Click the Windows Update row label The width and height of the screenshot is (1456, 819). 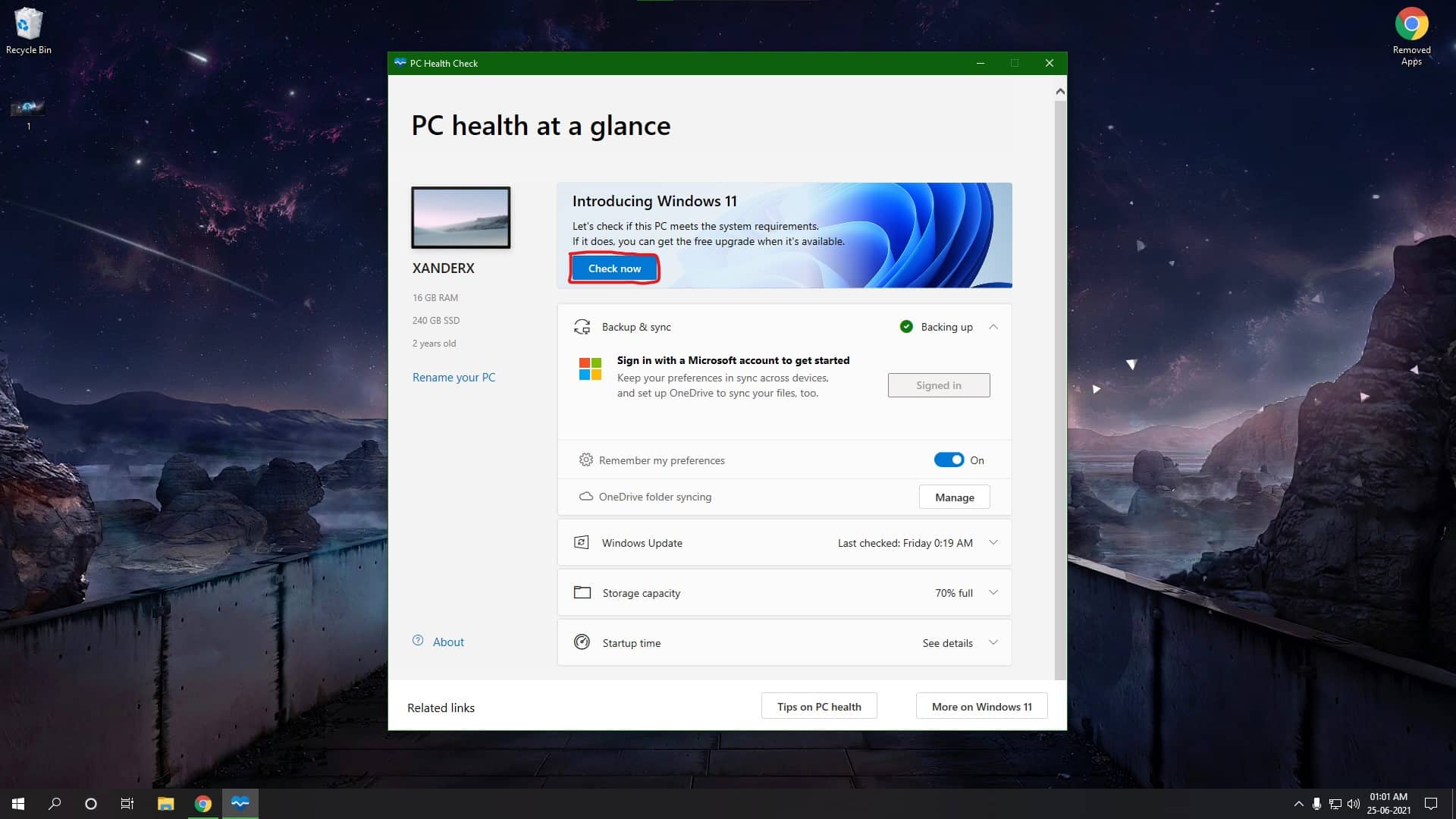coord(642,543)
